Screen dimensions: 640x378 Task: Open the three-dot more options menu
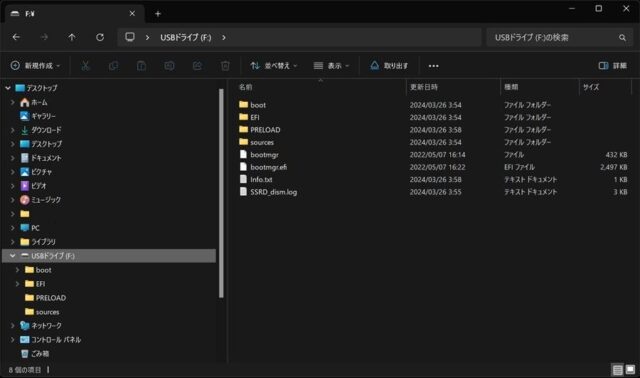[x=433, y=66]
